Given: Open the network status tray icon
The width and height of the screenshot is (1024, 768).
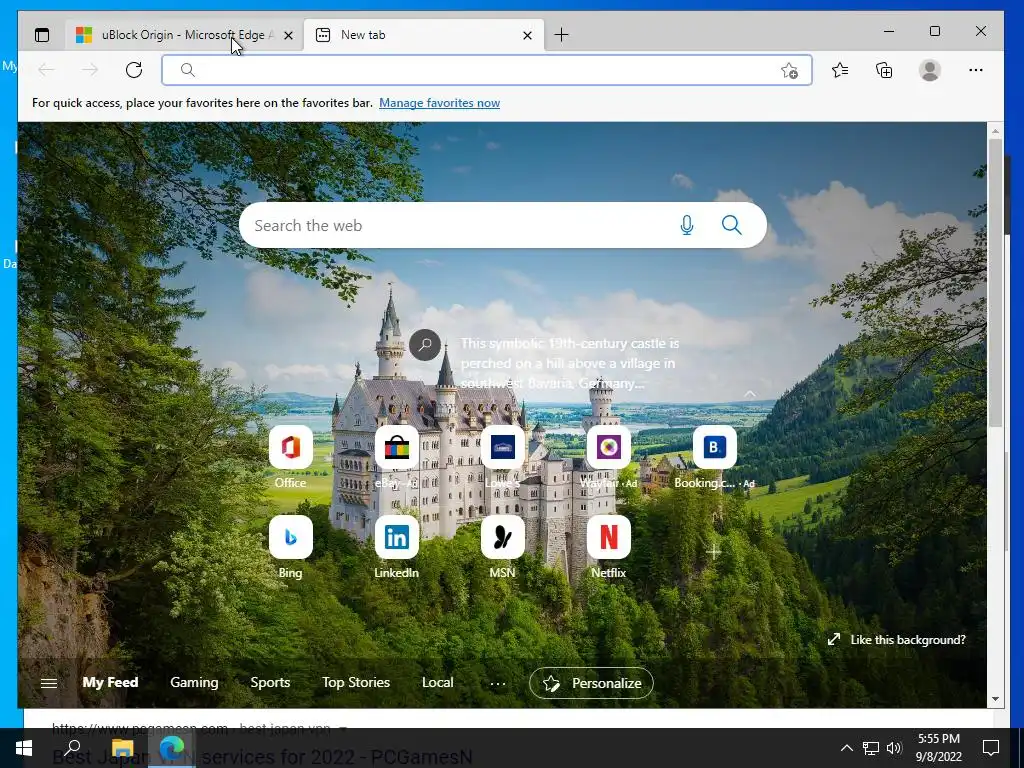Looking at the screenshot, I should 871,748.
